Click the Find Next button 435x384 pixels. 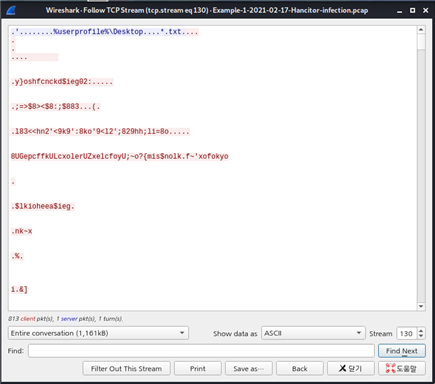click(402, 351)
